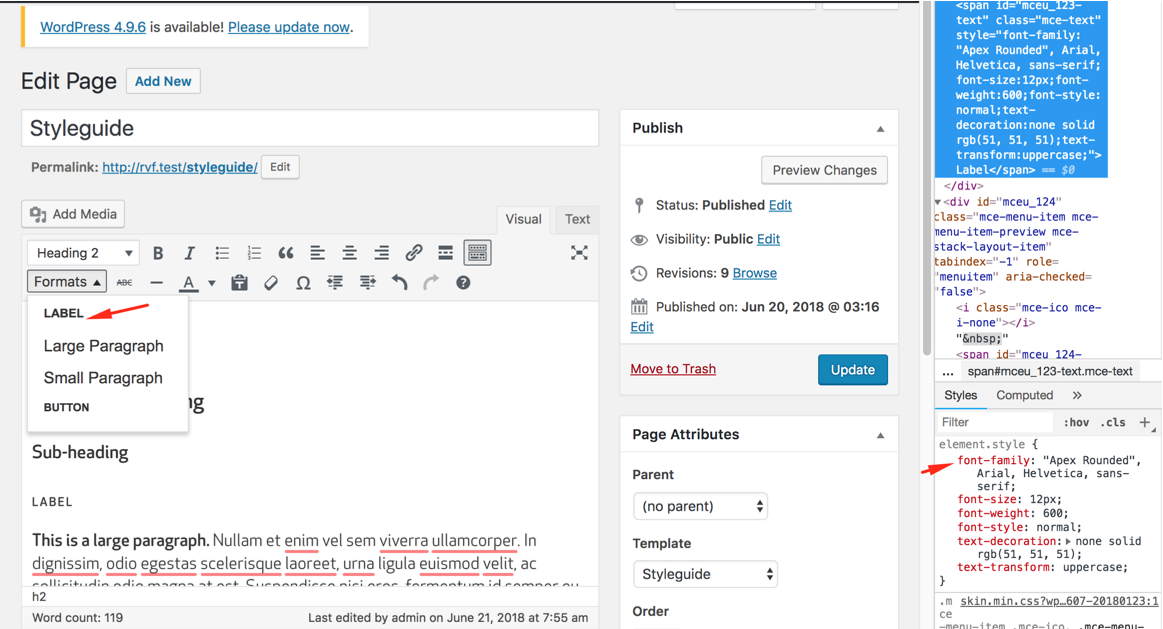Apply blockquote formatting
Image resolution: width=1163 pixels, height=629 pixels.
(x=286, y=253)
